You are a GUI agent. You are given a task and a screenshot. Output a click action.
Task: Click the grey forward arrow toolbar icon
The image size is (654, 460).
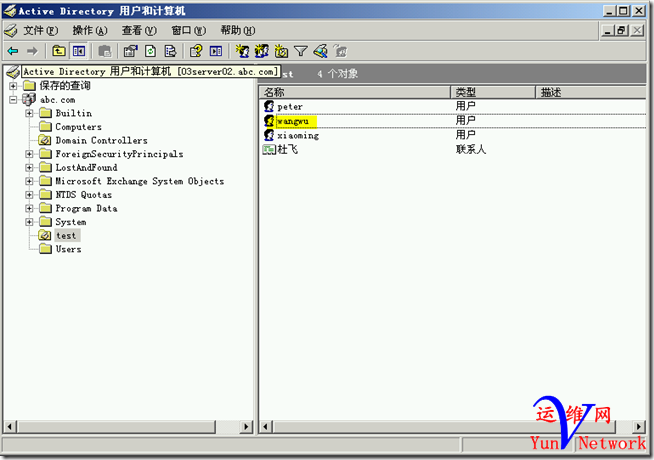pyautogui.click(x=32, y=51)
